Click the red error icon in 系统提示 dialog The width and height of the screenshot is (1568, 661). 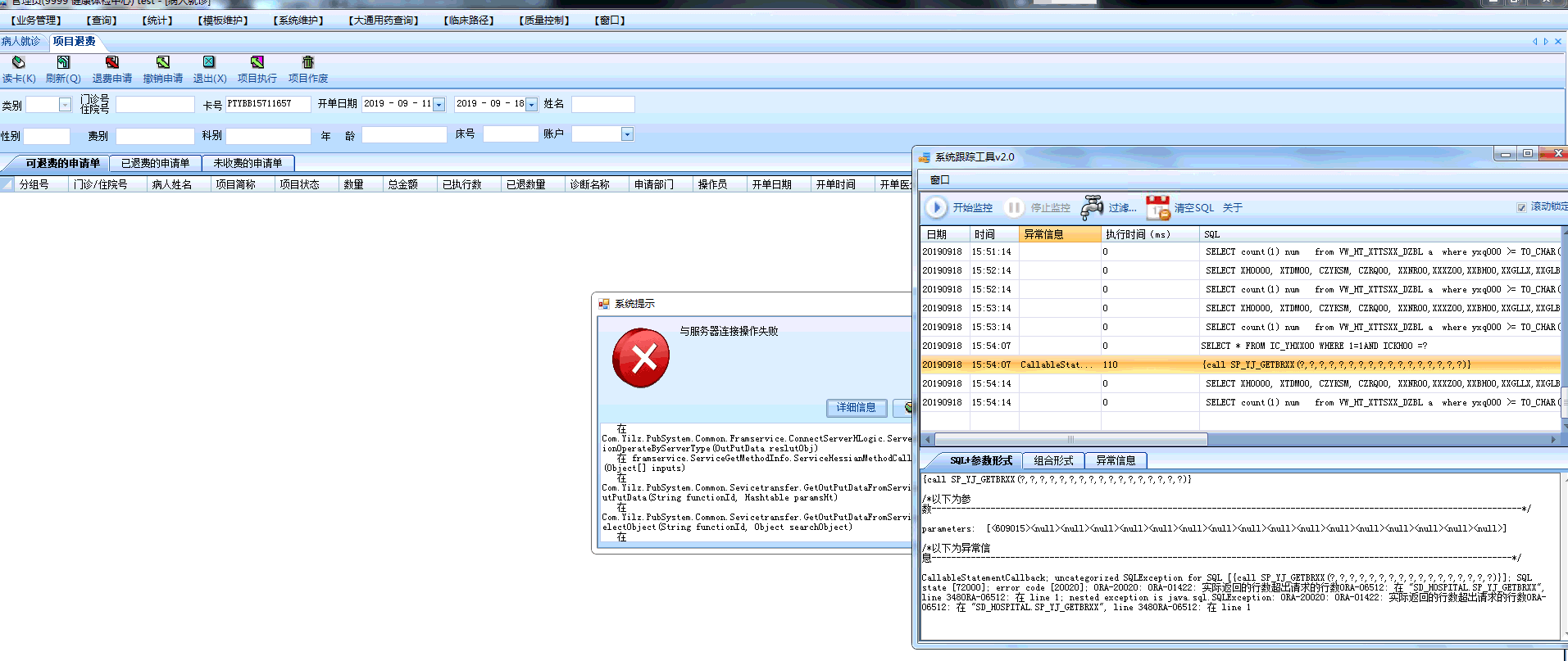[x=641, y=358]
